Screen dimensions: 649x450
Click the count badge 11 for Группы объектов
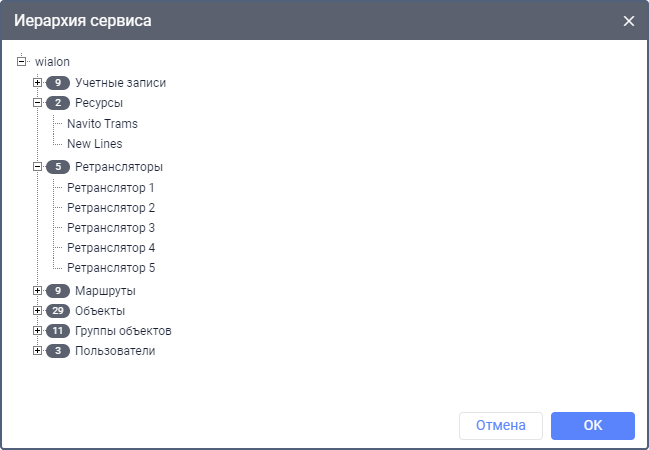pyautogui.click(x=58, y=331)
